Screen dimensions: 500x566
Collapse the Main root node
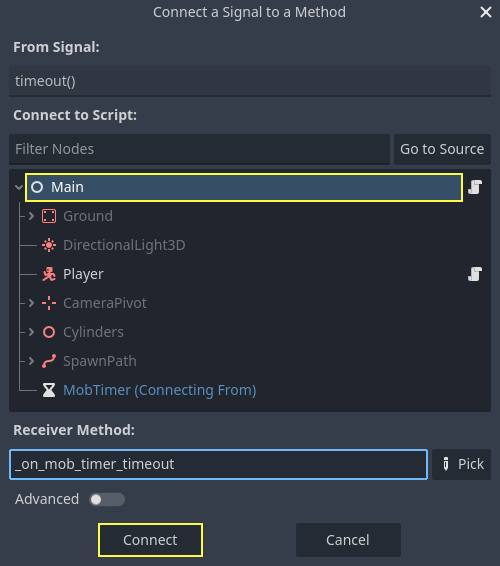pos(19,187)
